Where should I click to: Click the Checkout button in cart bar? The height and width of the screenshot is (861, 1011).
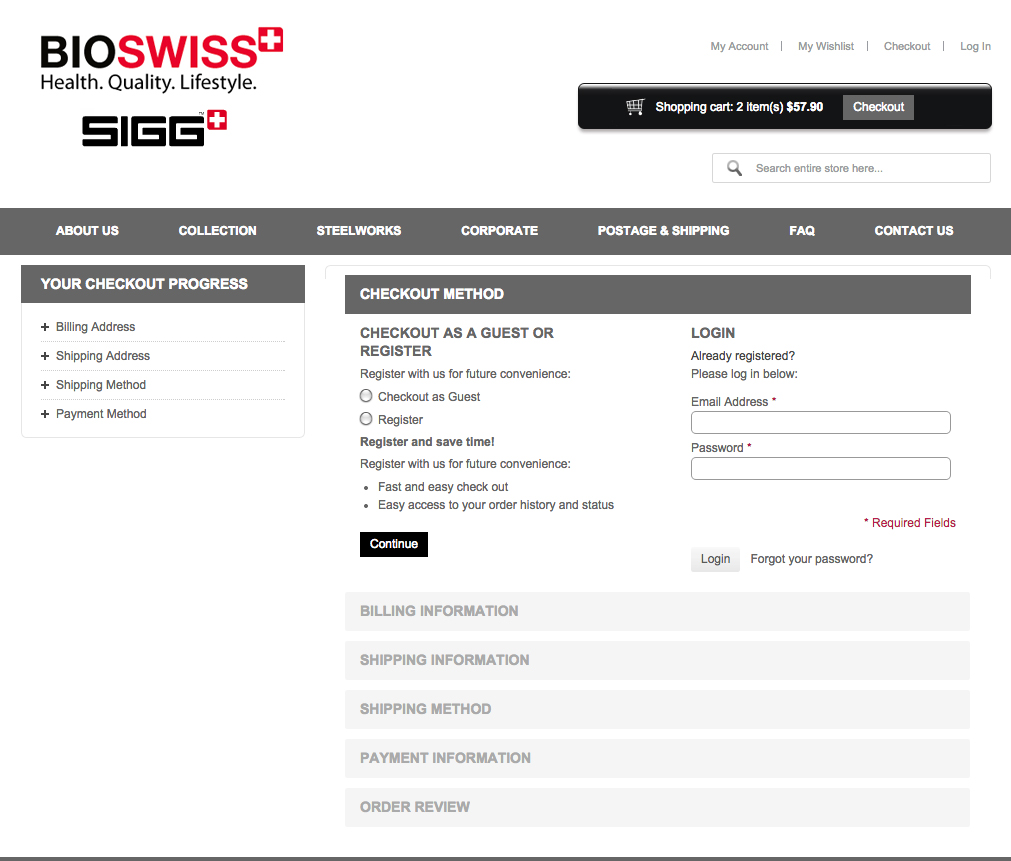click(878, 107)
